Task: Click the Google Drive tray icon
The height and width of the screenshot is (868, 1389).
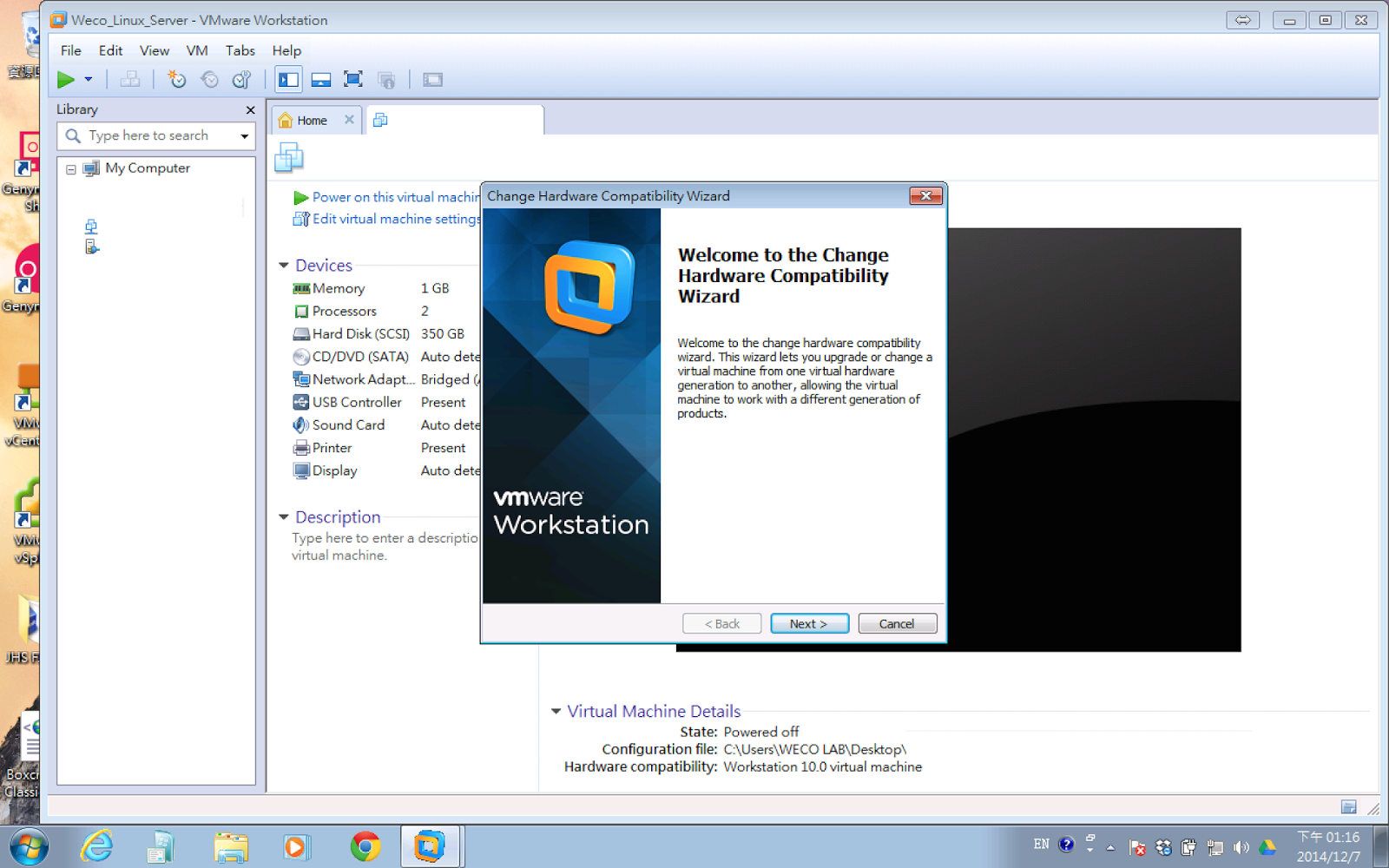Action: [x=1268, y=848]
